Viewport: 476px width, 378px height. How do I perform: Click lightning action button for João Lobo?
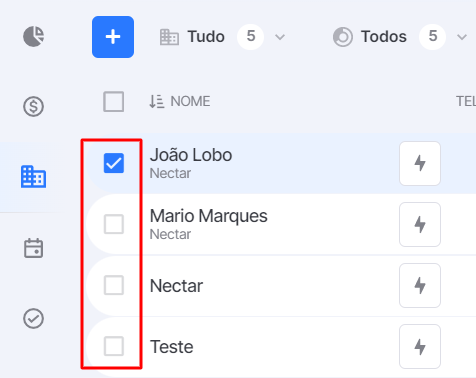pyautogui.click(x=420, y=163)
